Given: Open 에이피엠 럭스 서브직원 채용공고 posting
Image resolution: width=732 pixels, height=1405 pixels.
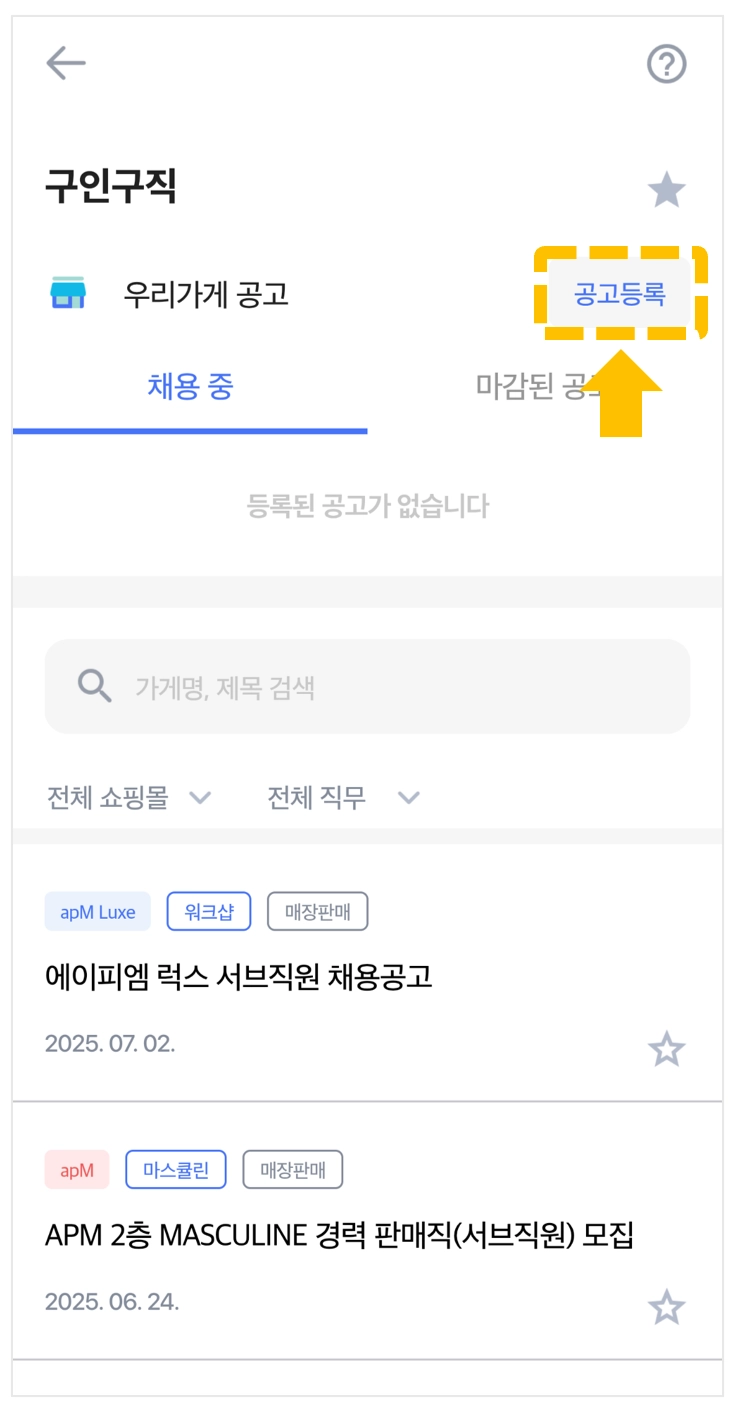Looking at the screenshot, I should click(239, 976).
